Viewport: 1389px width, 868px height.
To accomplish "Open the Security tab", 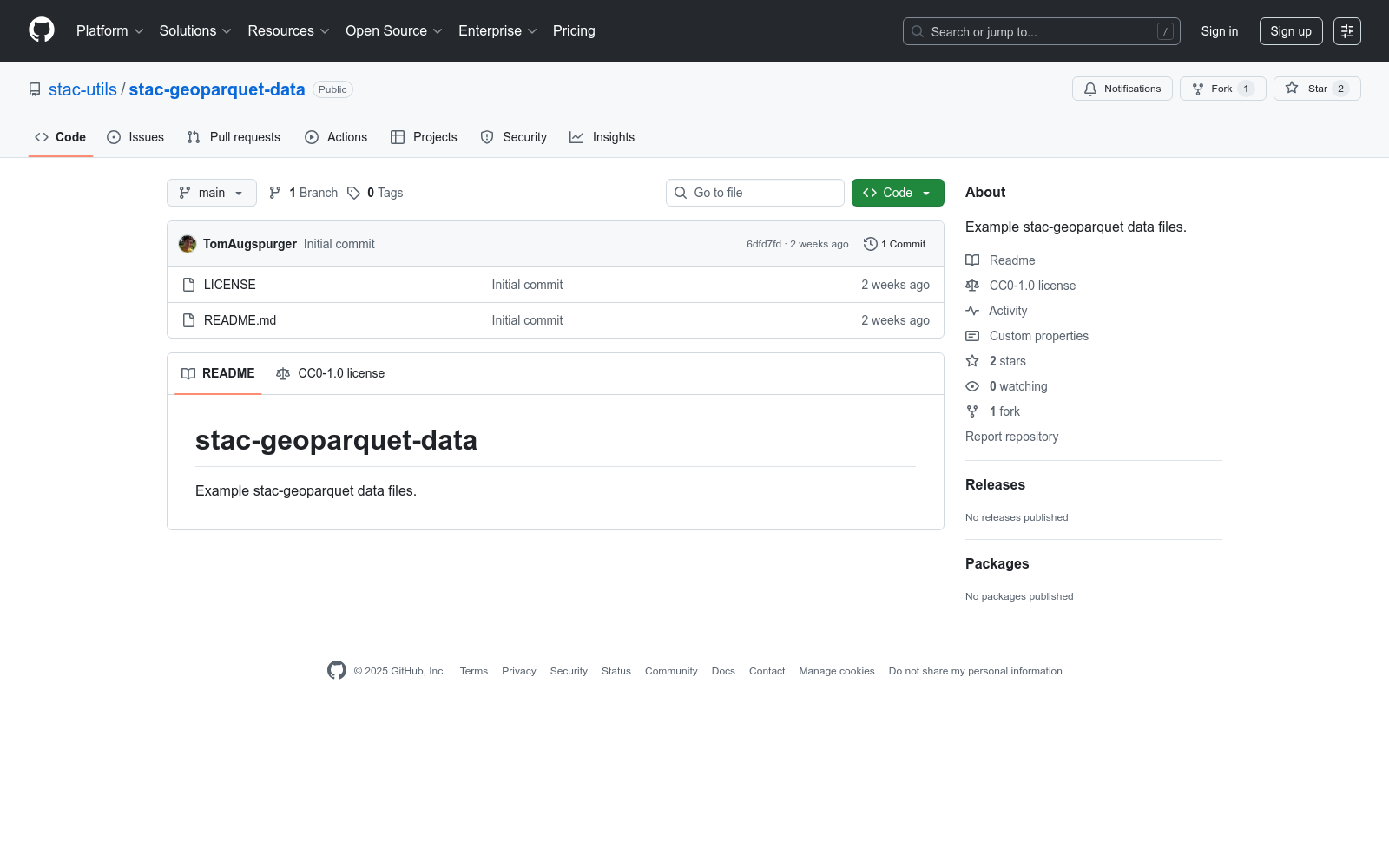I will click(514, 137).
